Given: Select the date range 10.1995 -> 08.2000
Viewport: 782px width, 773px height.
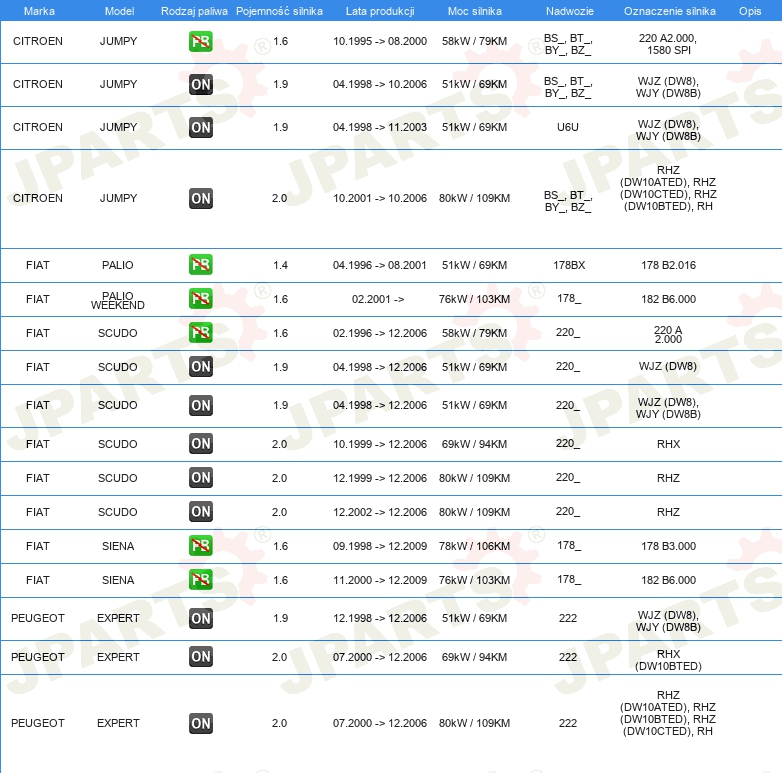Looking at the screenshot, I should click(380, 41).
